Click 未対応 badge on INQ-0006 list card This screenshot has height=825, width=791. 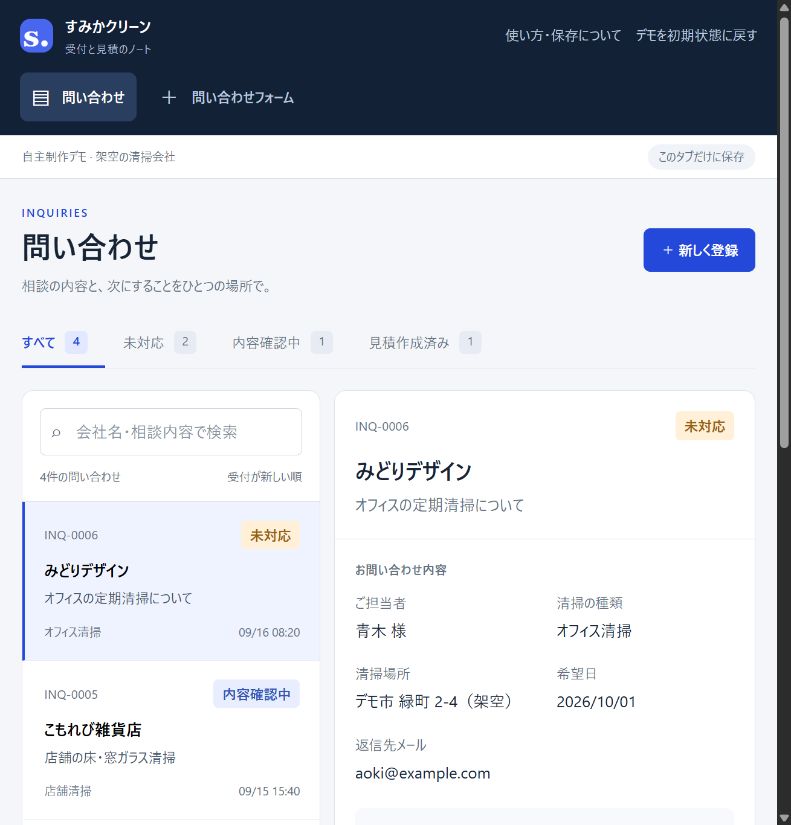tap(270, 536)
